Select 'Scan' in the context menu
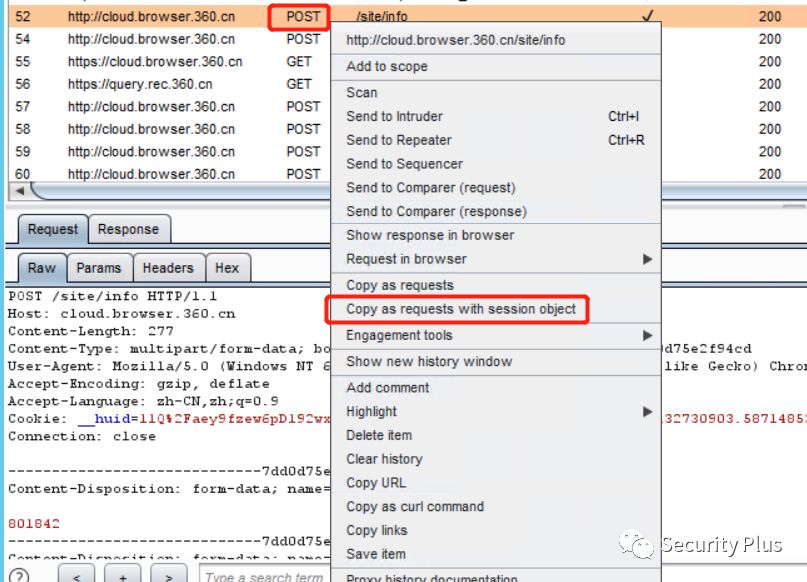807x582 pixels. click(x=496, y=93)
